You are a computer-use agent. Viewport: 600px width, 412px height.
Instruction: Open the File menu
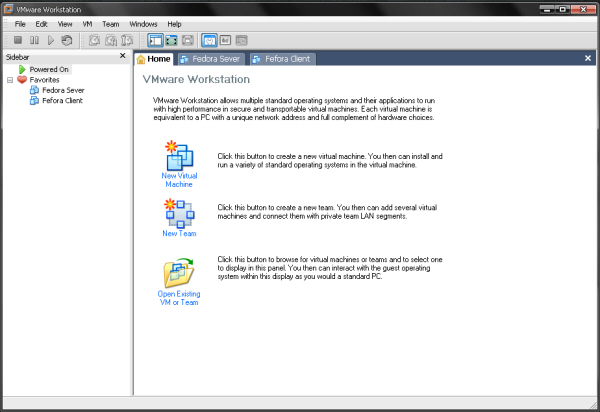tap(20, 24)
